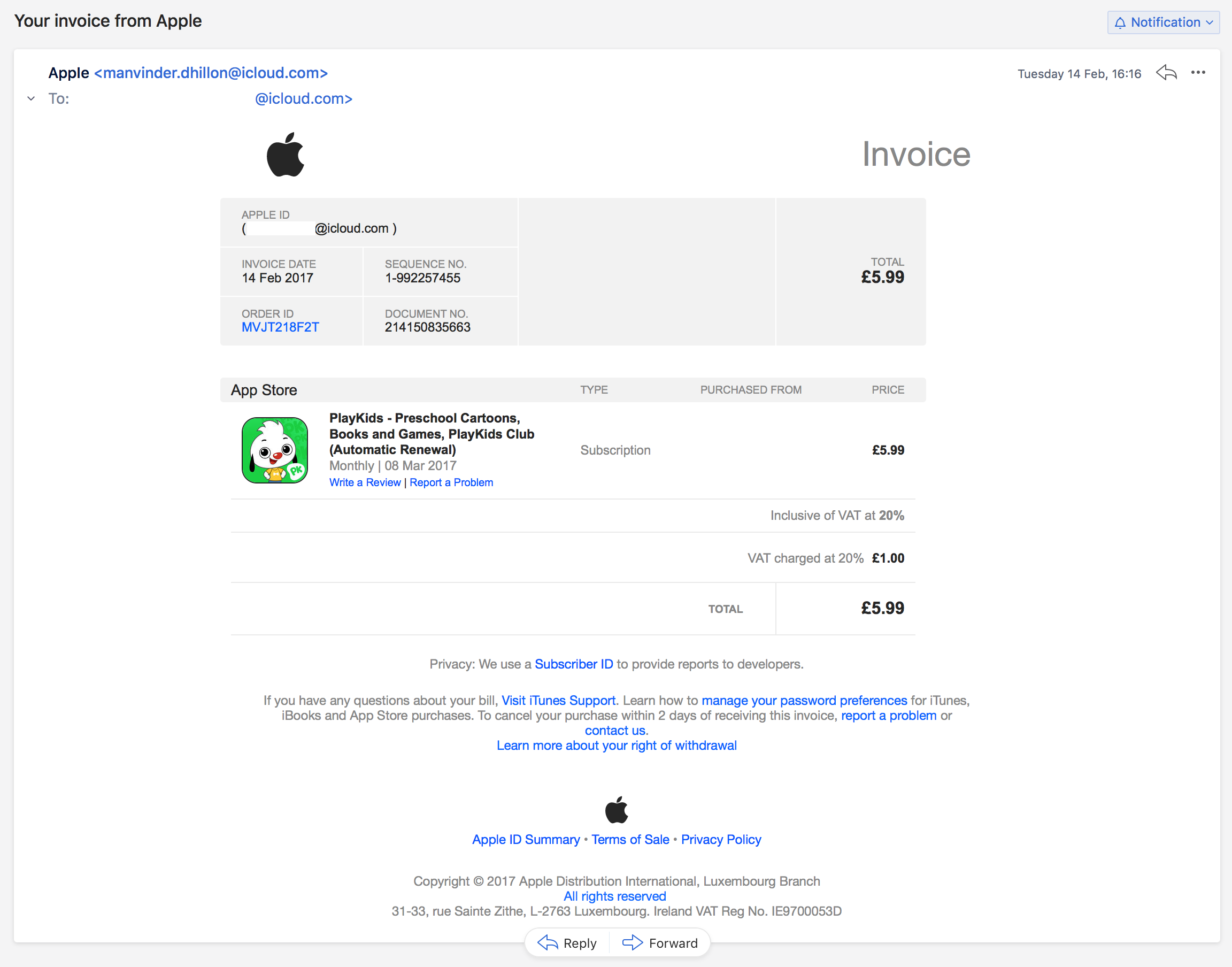
Task: Expand recipient details chevron beside To:
Action: pos(31,98)
